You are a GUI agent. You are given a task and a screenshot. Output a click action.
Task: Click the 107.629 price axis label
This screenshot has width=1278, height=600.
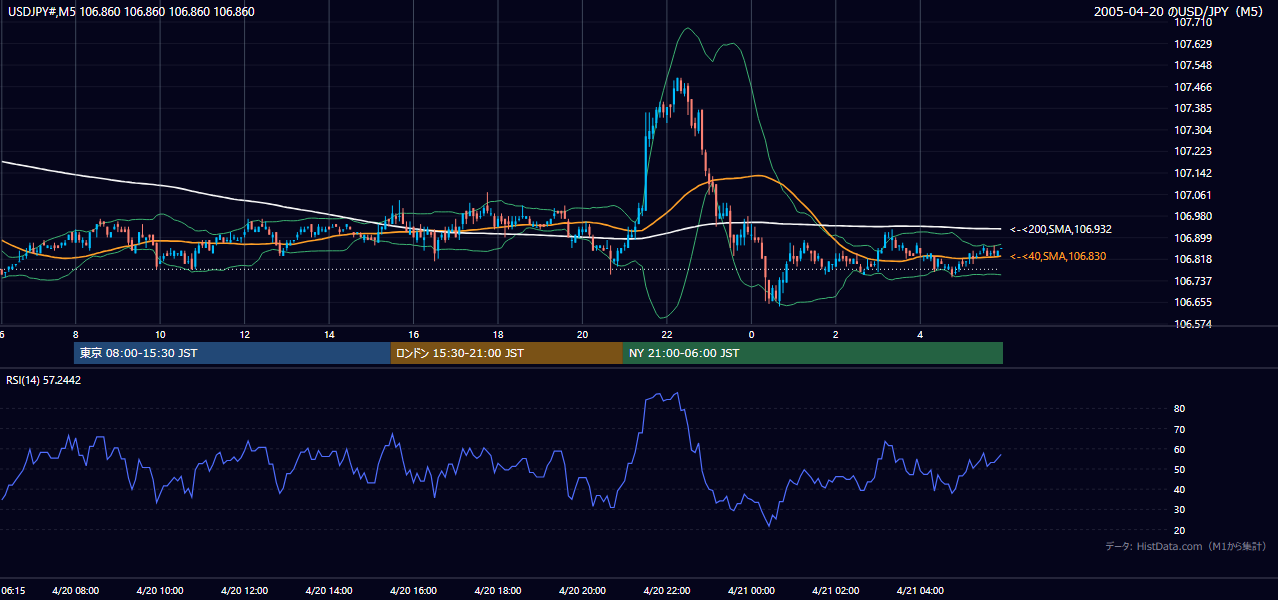pyautogui.click(x=1193, y=44)
